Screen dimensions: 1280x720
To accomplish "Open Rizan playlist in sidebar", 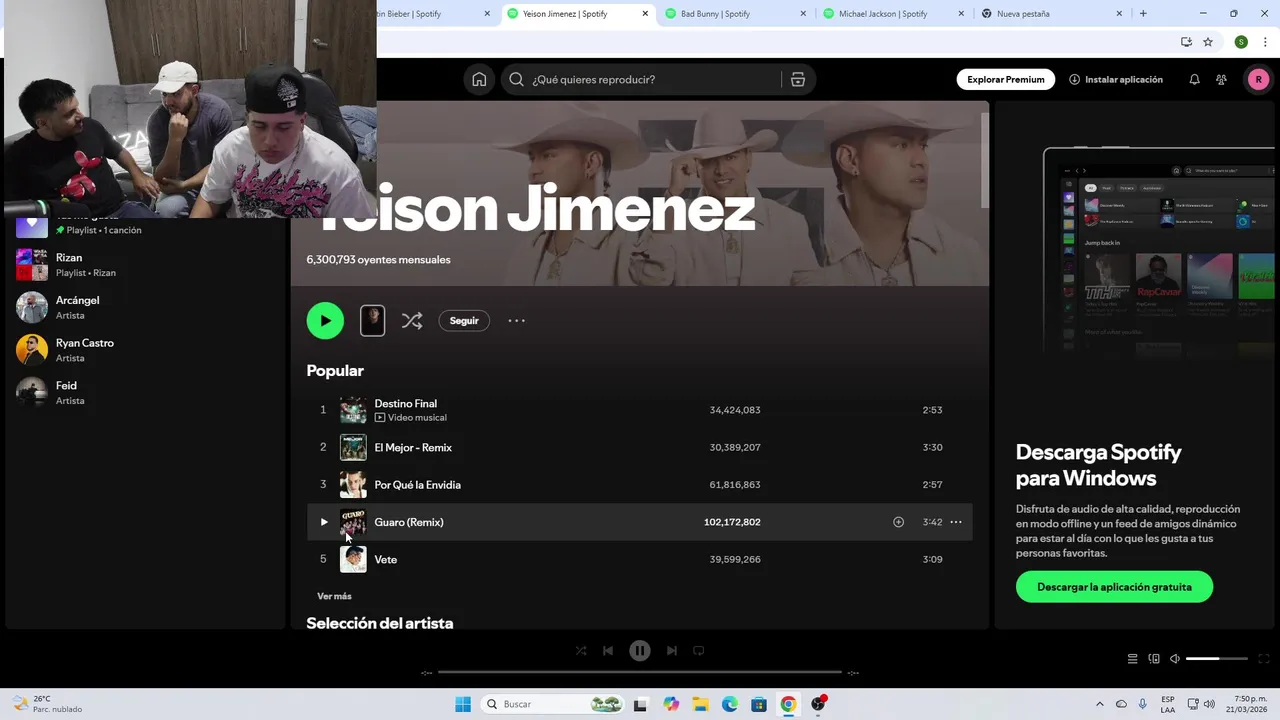I will 145,265.
